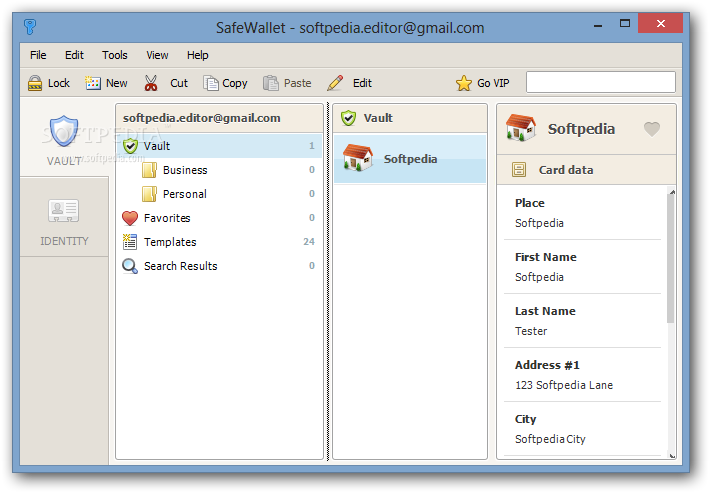Click the New card icon
The image size is (710, 493).
93,83
